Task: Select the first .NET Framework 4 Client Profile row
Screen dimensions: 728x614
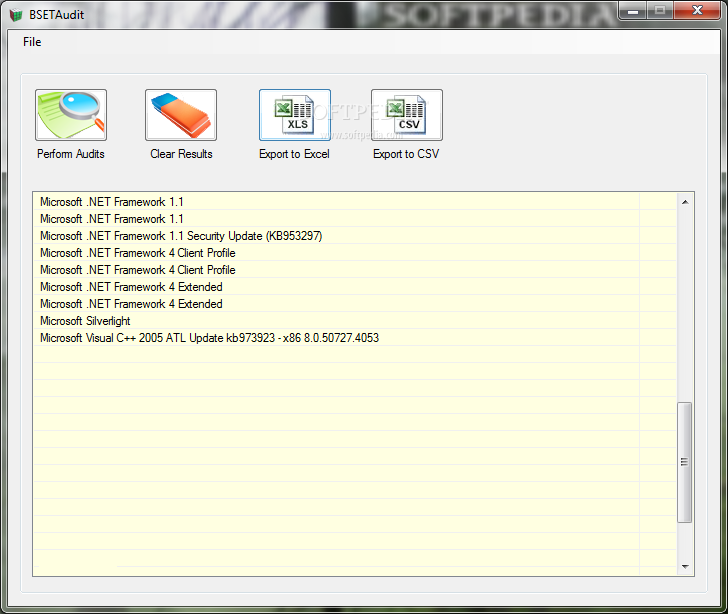Action: coord(355,253)
